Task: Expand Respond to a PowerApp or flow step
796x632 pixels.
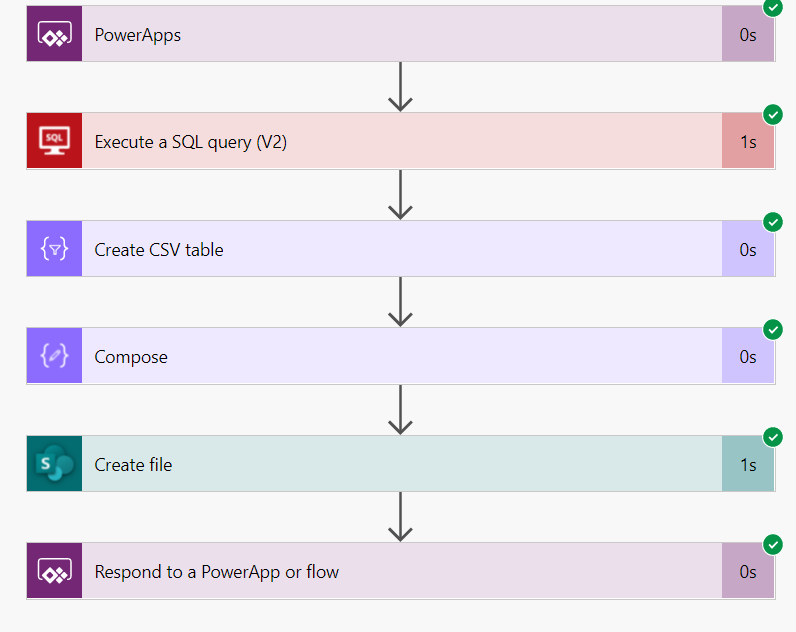Action: [x=400, y=572]
